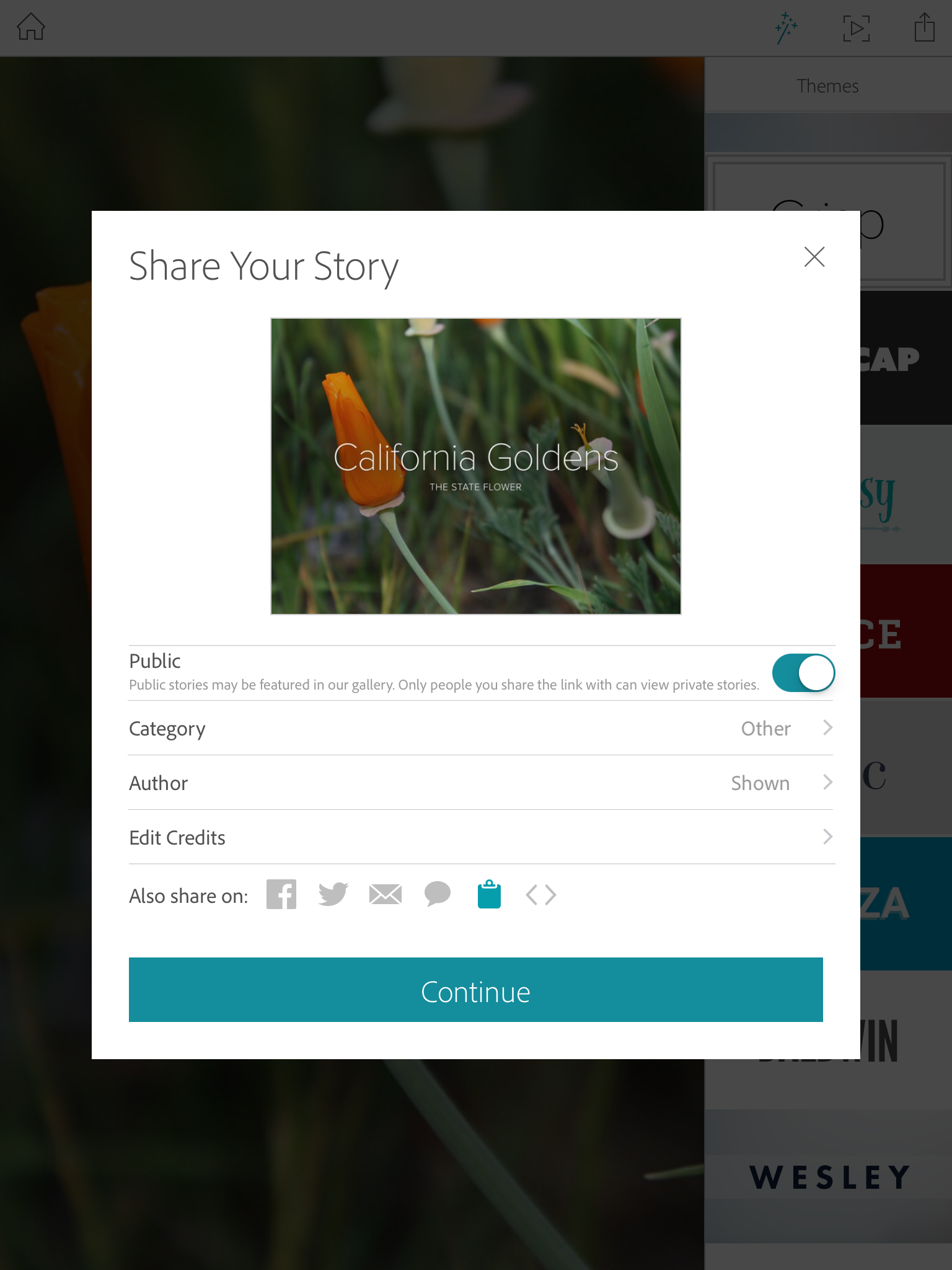Image resolution: width=952 pixels, height=1270 pixels.
Task: Copy link with clipboard icon
Action: 489,894
